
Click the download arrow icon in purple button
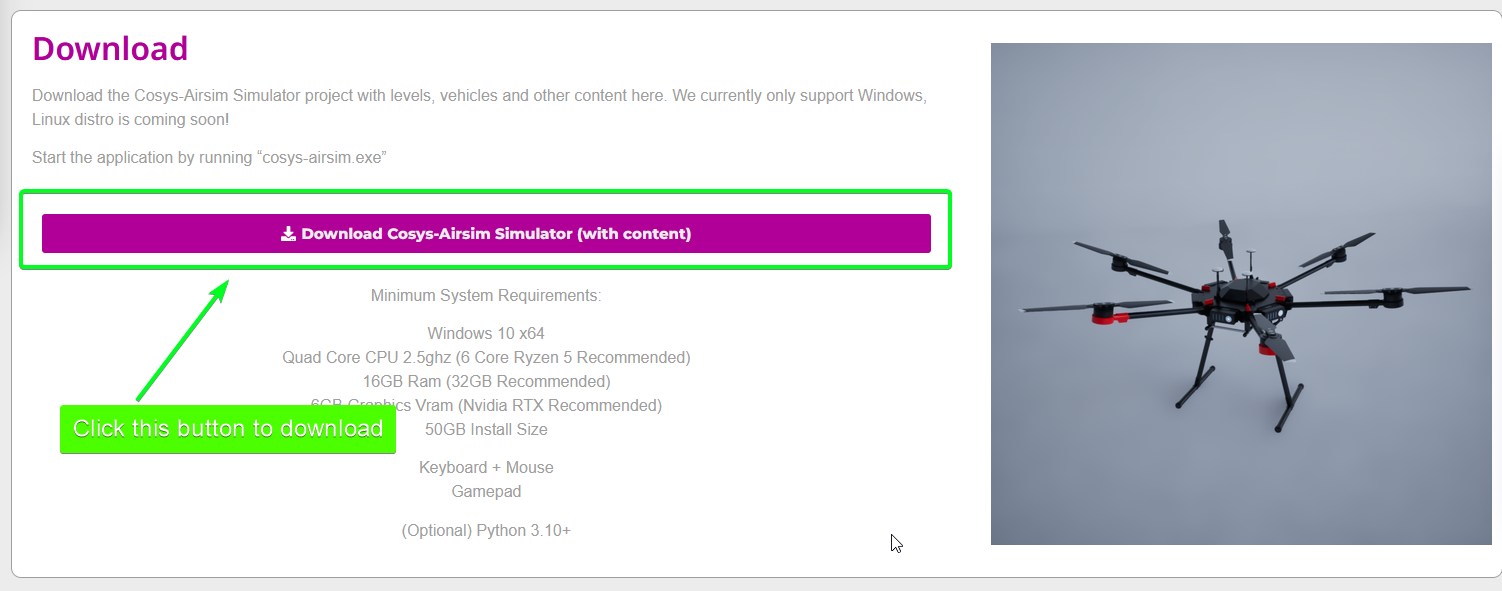[x=288, y=234]
